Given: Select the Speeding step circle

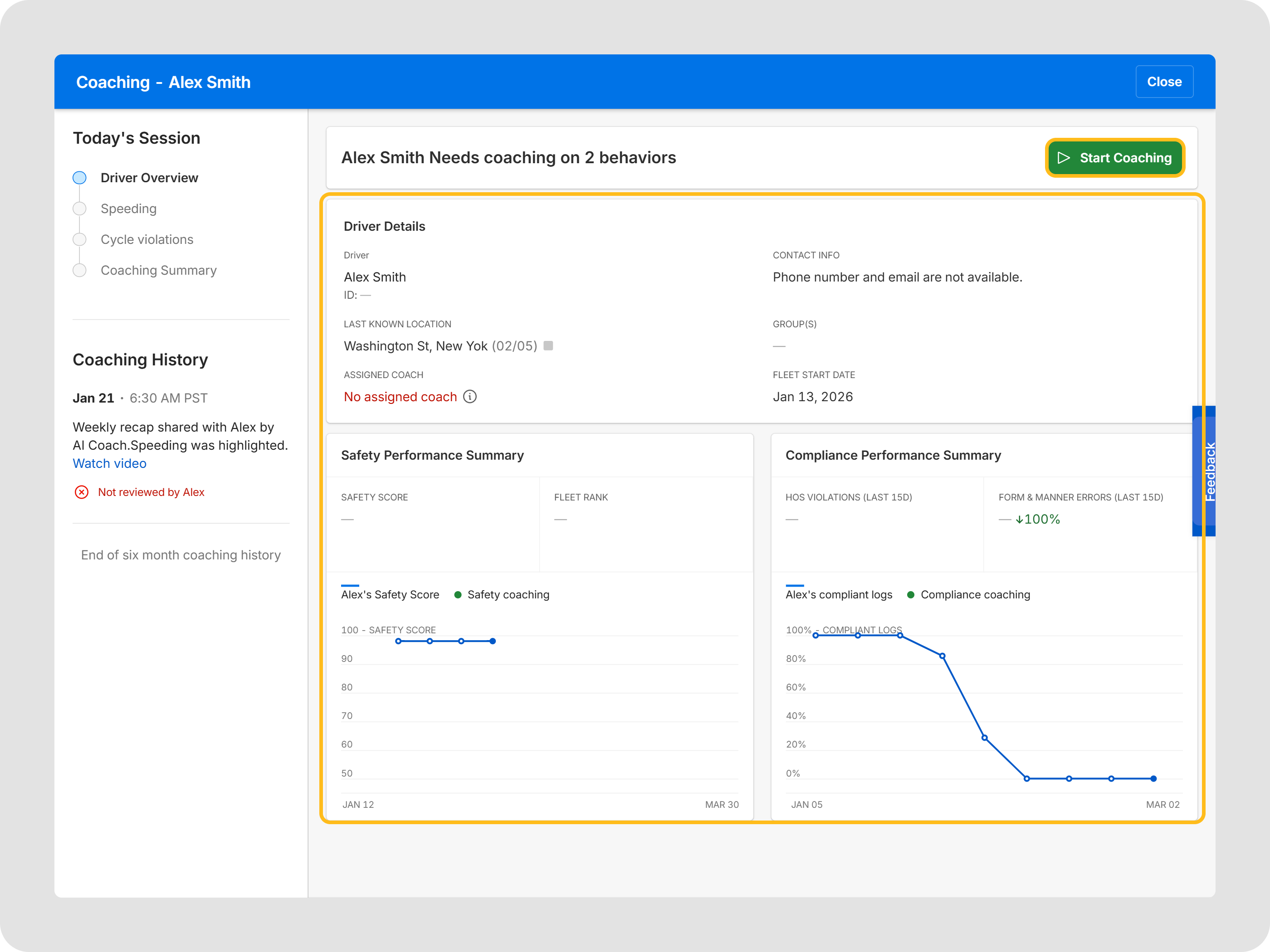Looking at the screenshot, I should coord(80,208).
